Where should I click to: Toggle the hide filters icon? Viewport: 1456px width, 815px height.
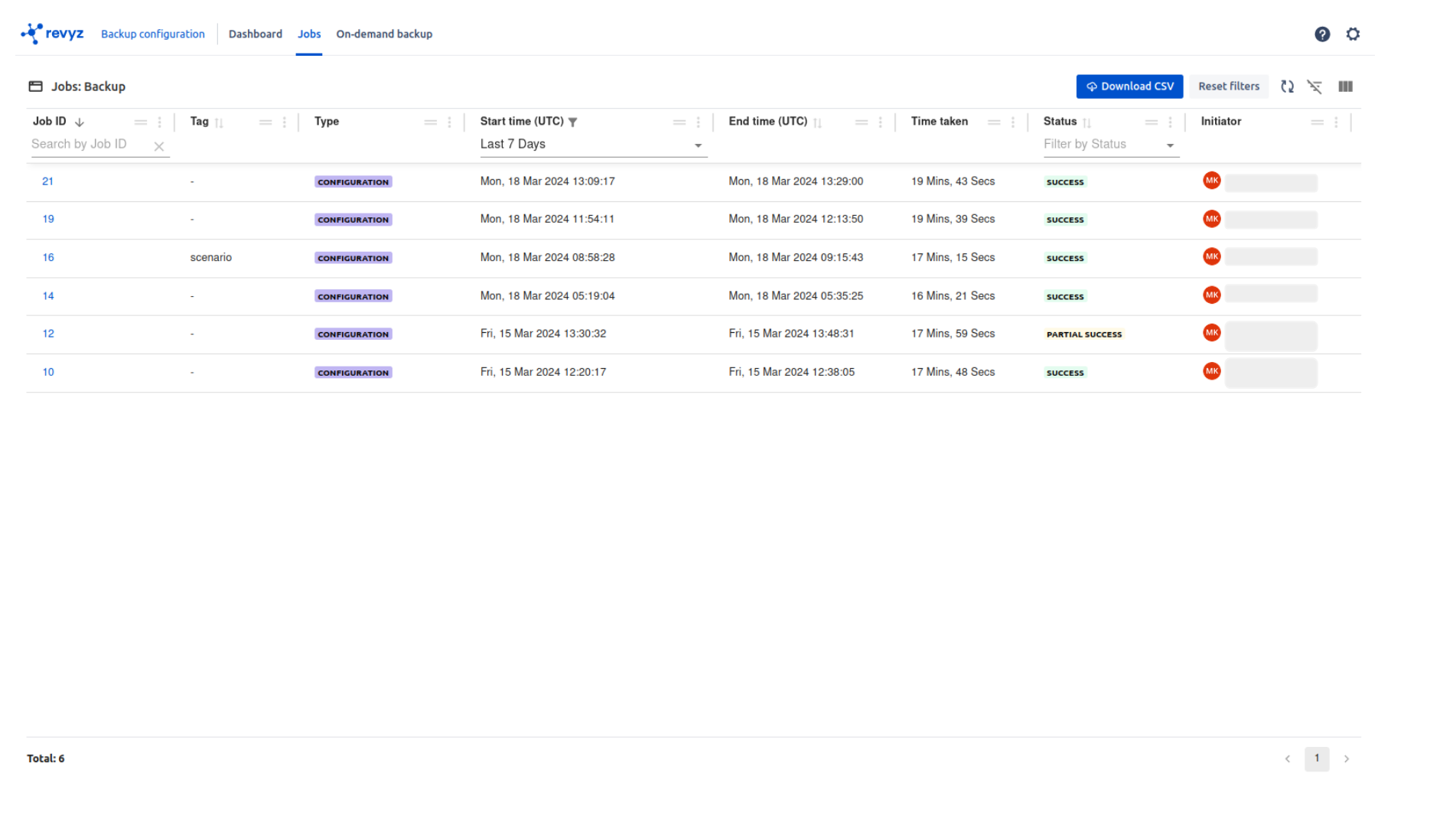click(1314, 86)
